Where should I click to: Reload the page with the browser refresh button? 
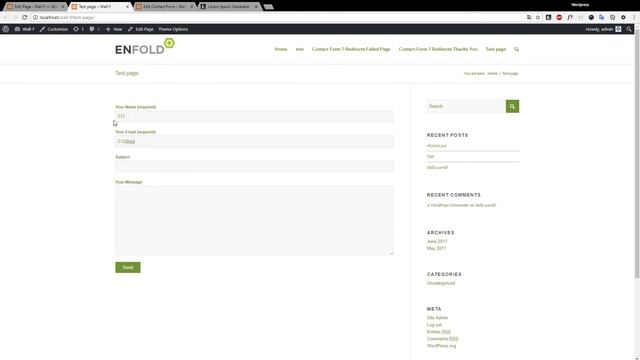coord(24,18)
